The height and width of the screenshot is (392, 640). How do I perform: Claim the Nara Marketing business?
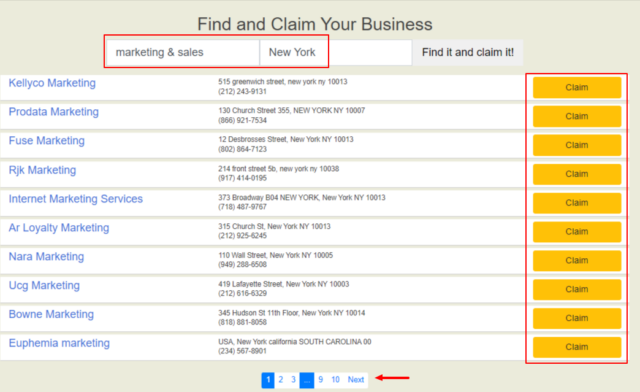click(x=577, y=261)
